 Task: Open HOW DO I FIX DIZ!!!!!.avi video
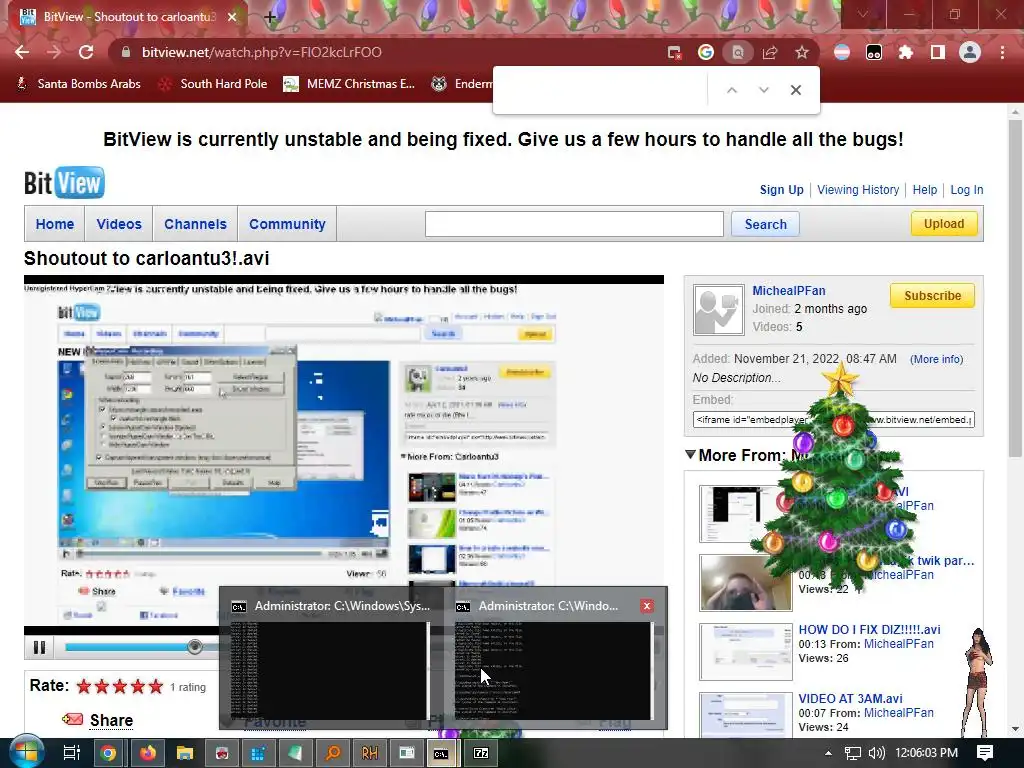[869, 630]
